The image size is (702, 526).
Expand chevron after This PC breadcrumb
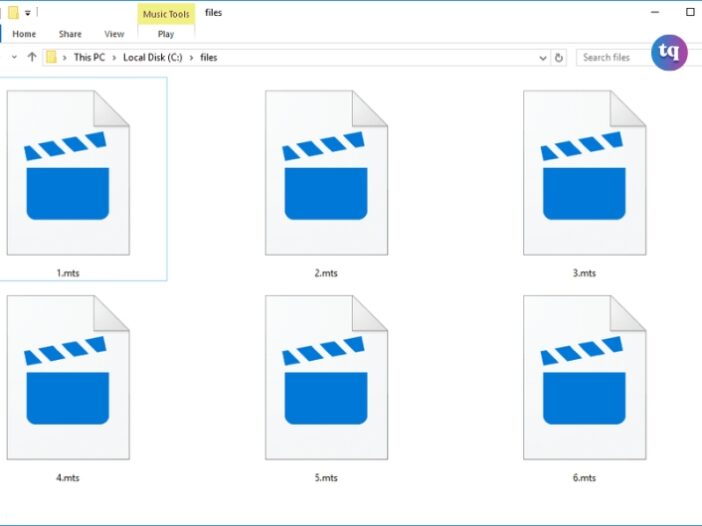click(x=114, y=58)
